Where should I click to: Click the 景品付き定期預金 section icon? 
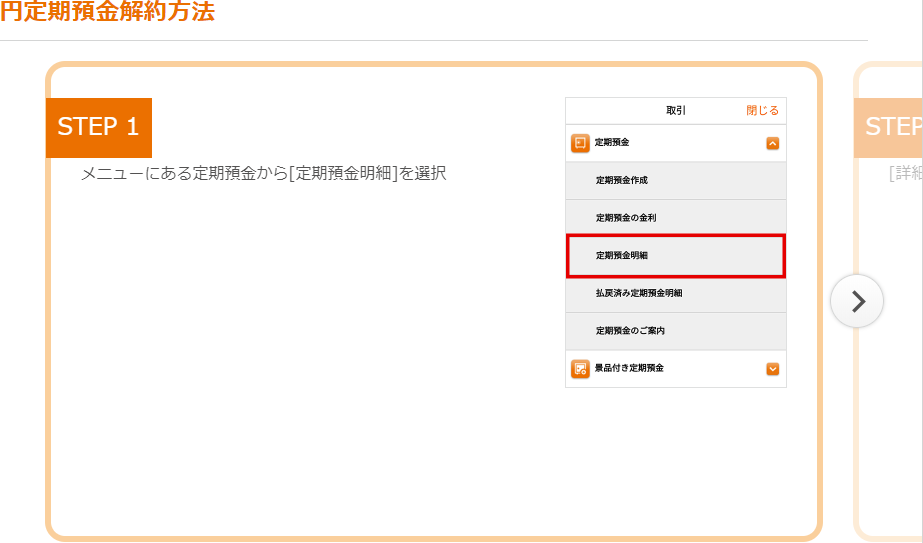pos(580,368)
